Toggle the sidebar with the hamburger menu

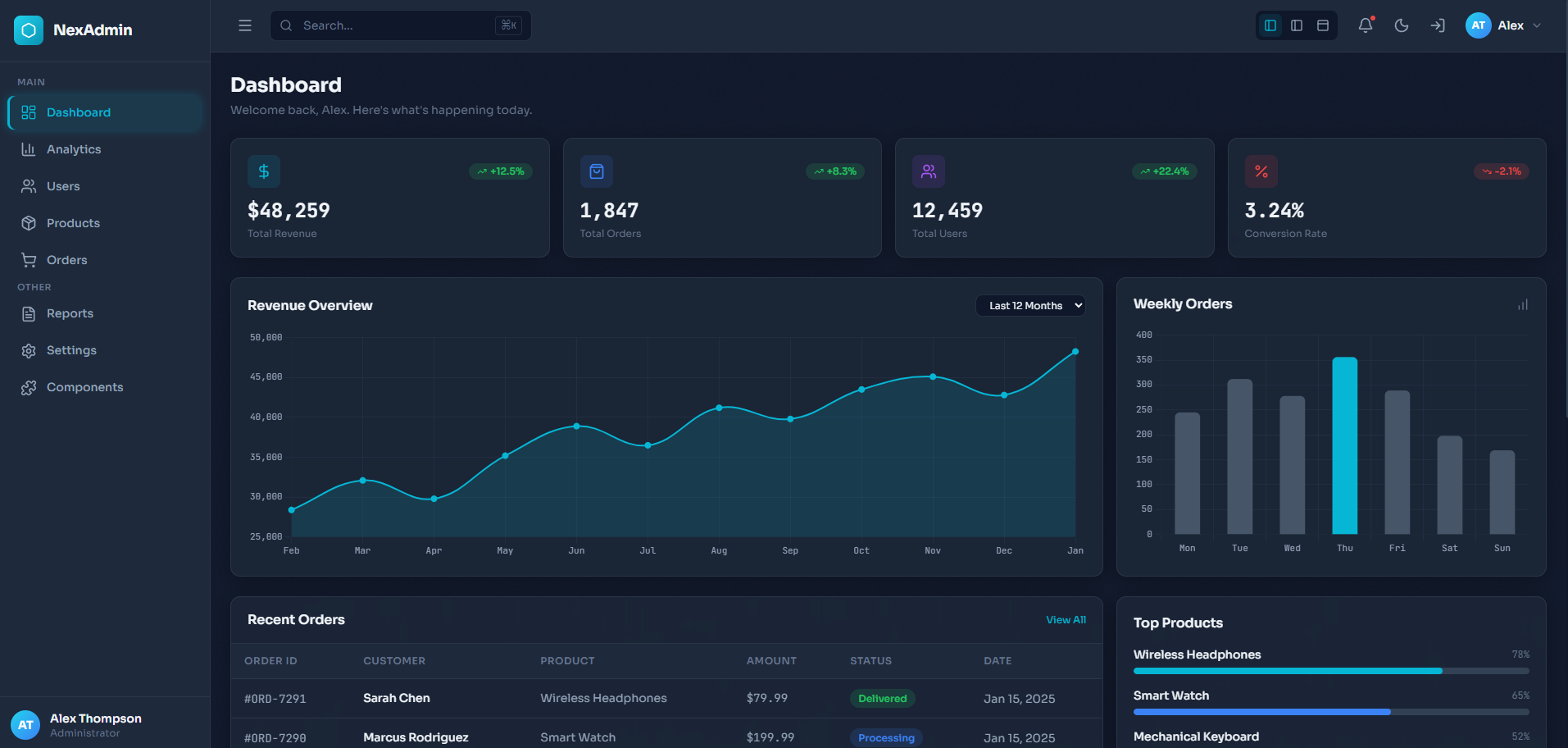click(x=244, y=25)
